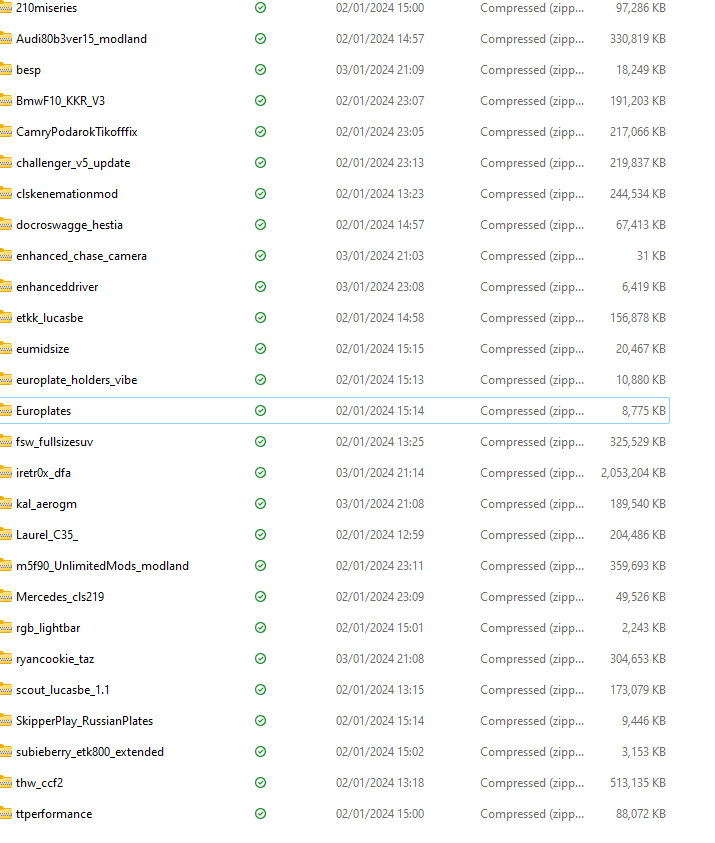Select the besp archive name

(28, 70)
